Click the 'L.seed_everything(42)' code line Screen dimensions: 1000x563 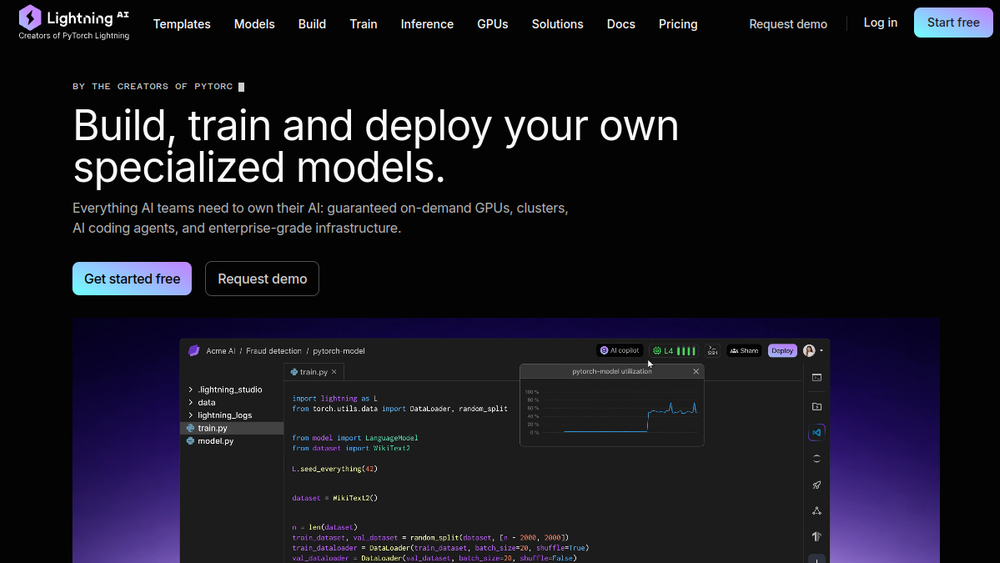(x=335, y=469)
